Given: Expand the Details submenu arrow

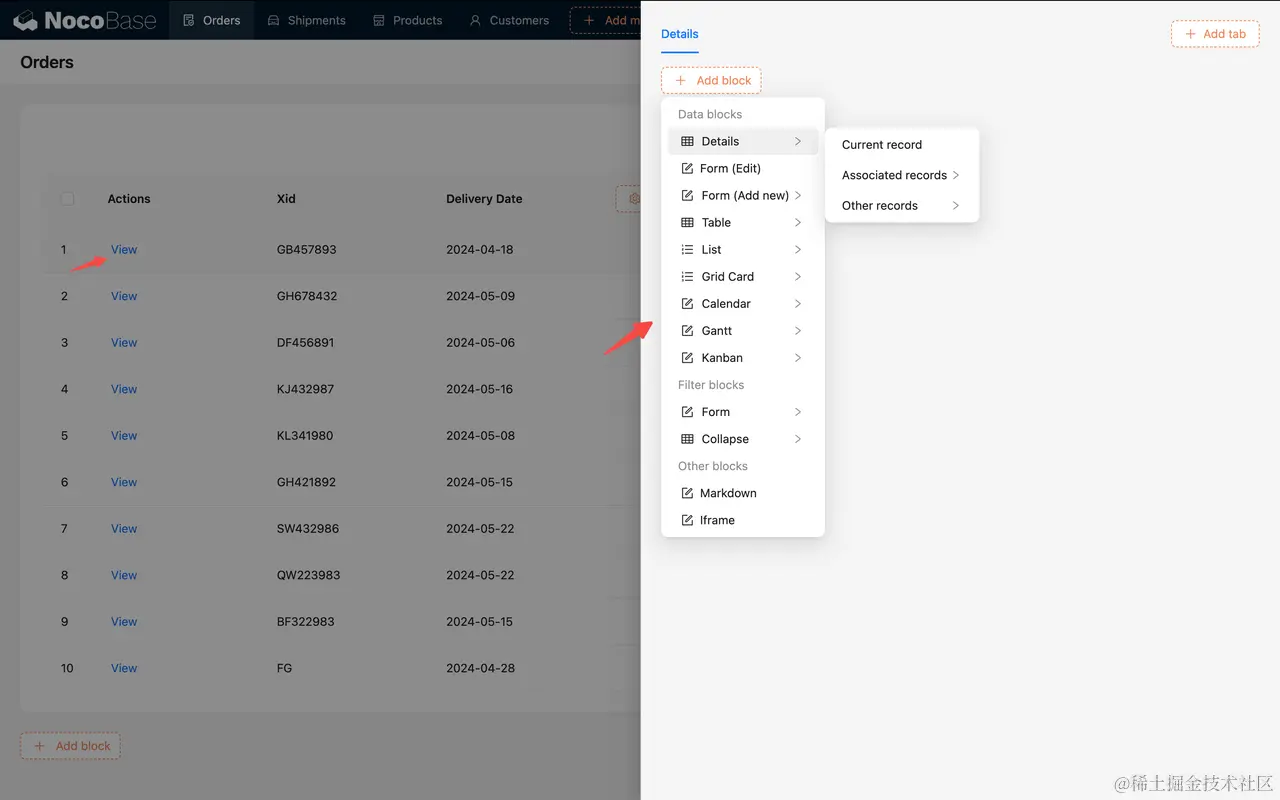Looking at the screenshot, I should tap(798, 142).
